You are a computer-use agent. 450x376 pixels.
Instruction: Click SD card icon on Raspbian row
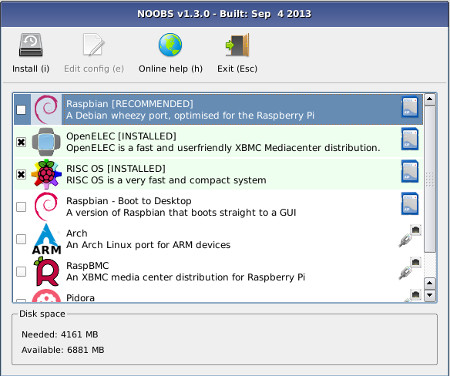tap(410, 107)
